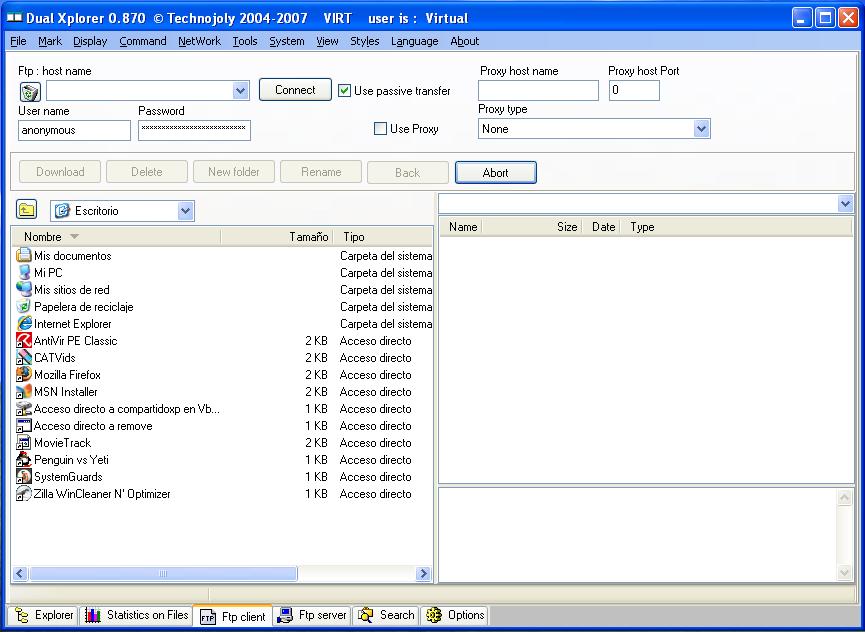Click the Back button

pos(408,173)
